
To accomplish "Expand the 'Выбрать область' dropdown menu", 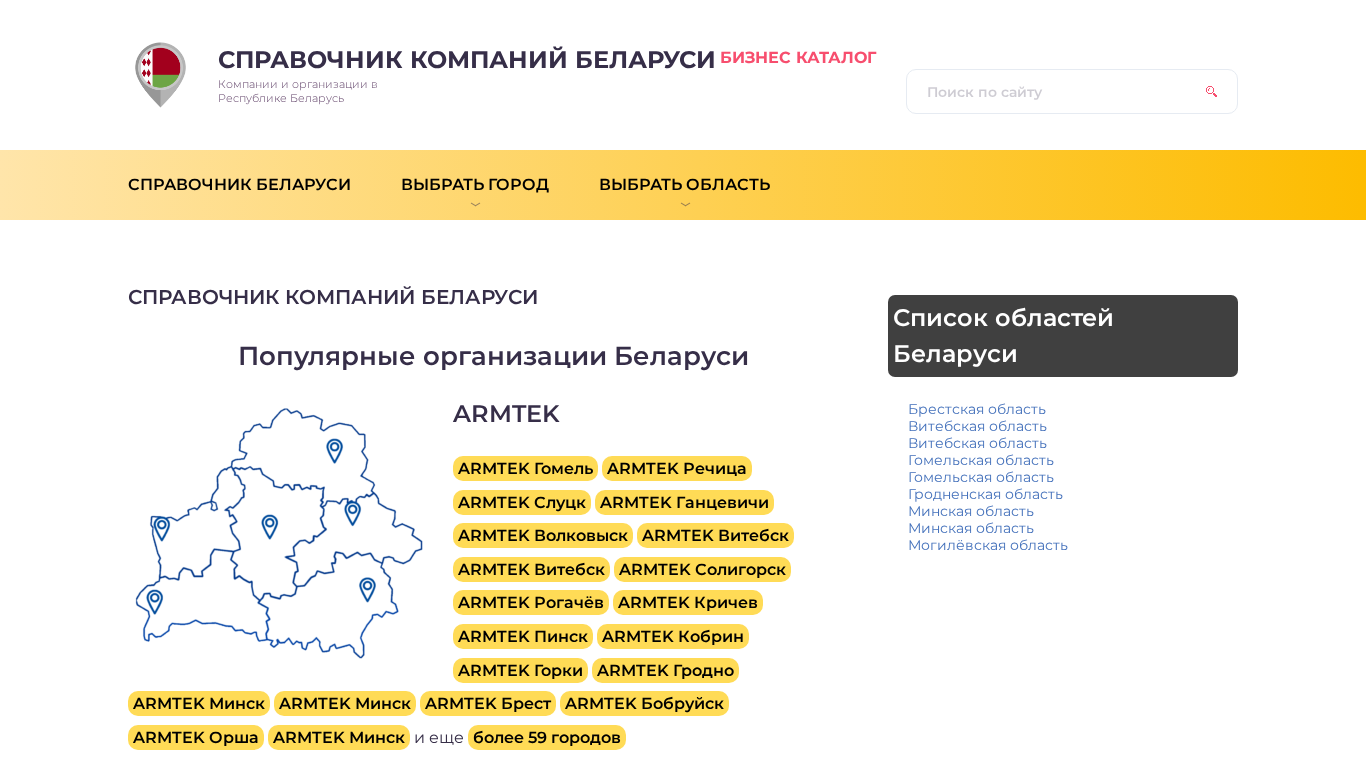I will tap(684, 185).
